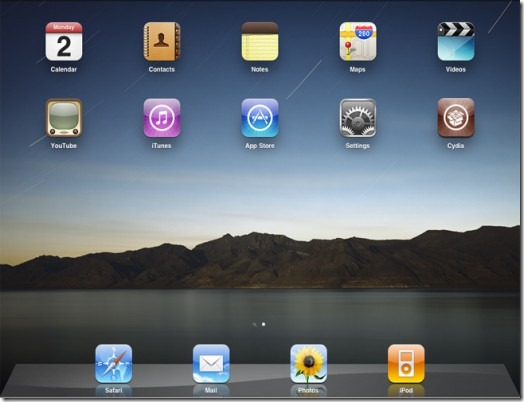The height and width of the screenshot is (402, 524).
Task: Open the Calendar app icon
Action: point(64,41)
